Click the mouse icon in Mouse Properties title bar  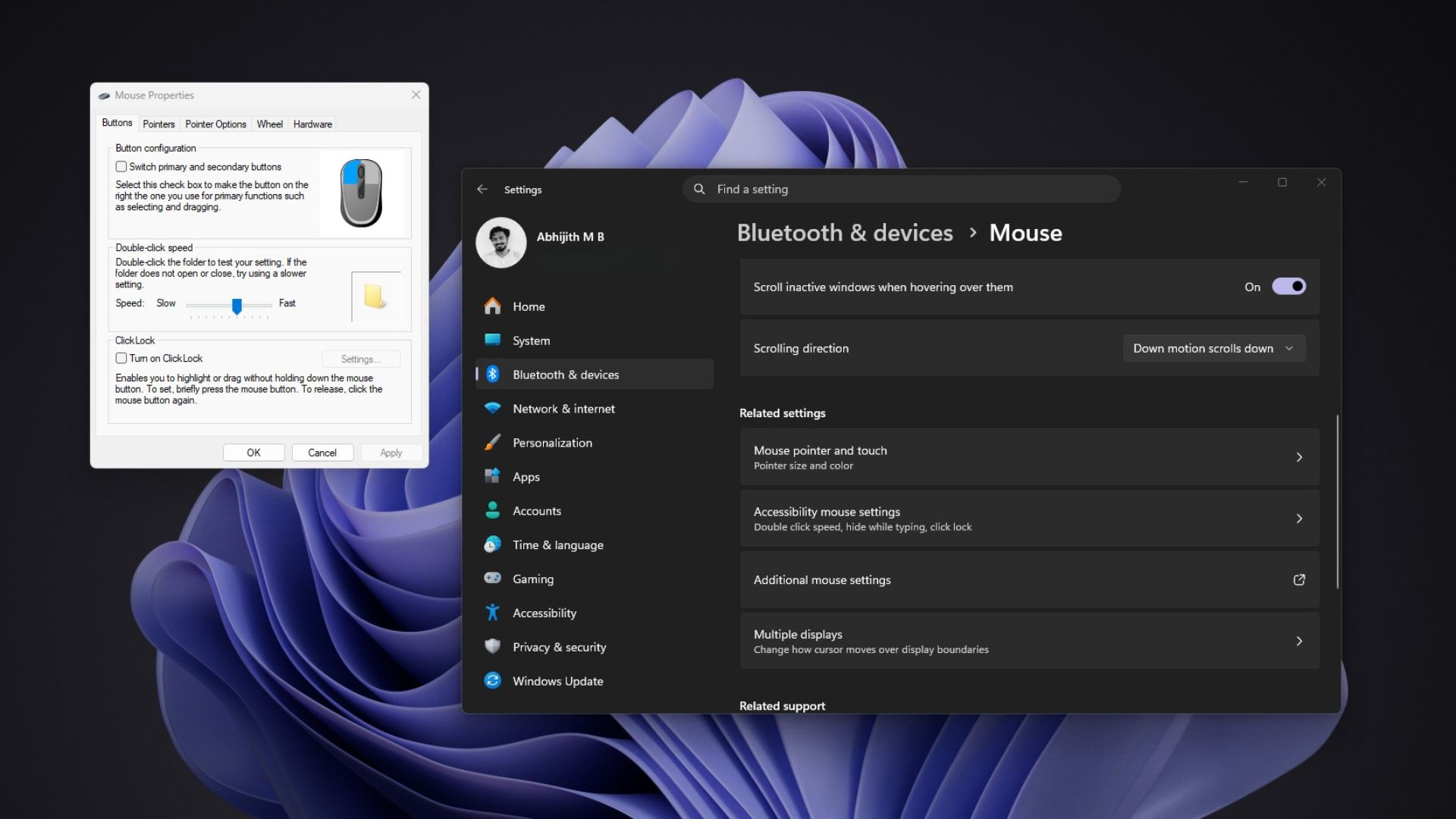[104, 96]
